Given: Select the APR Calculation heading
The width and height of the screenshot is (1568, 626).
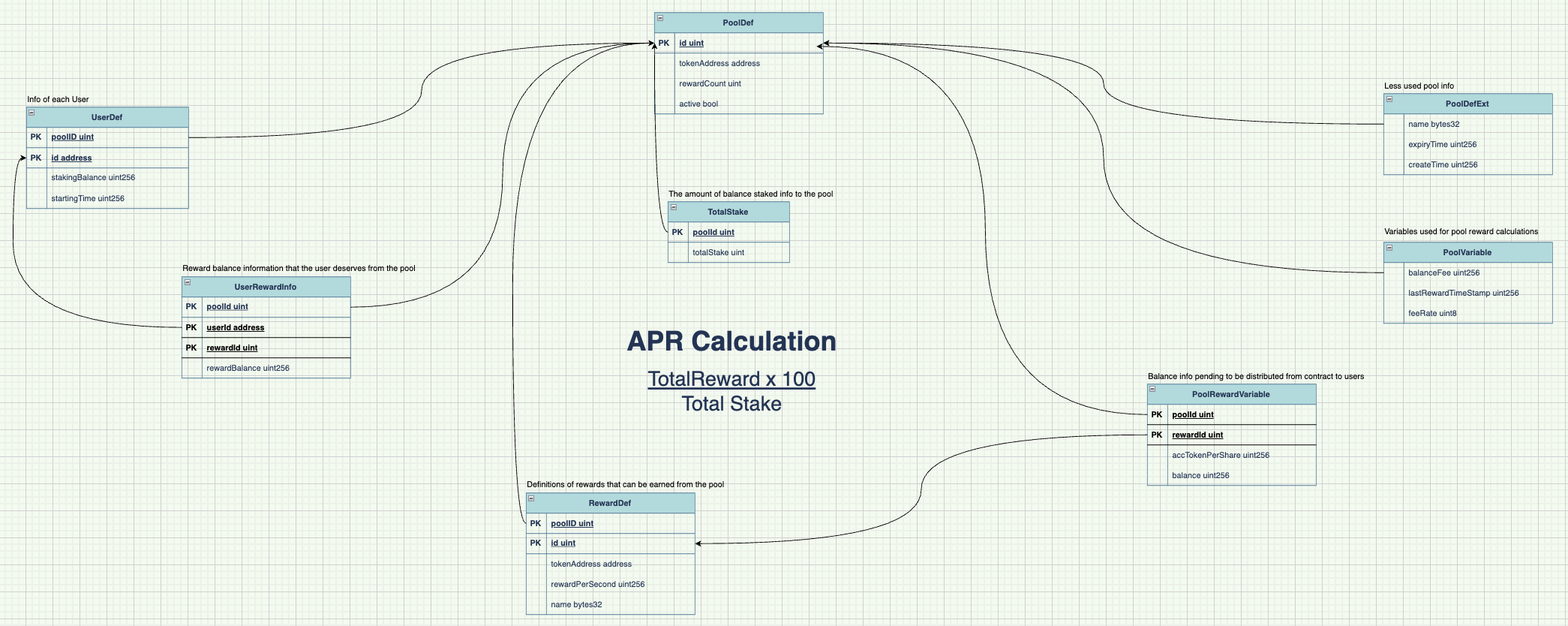Looking at the screenshot, I should point(731,342).
